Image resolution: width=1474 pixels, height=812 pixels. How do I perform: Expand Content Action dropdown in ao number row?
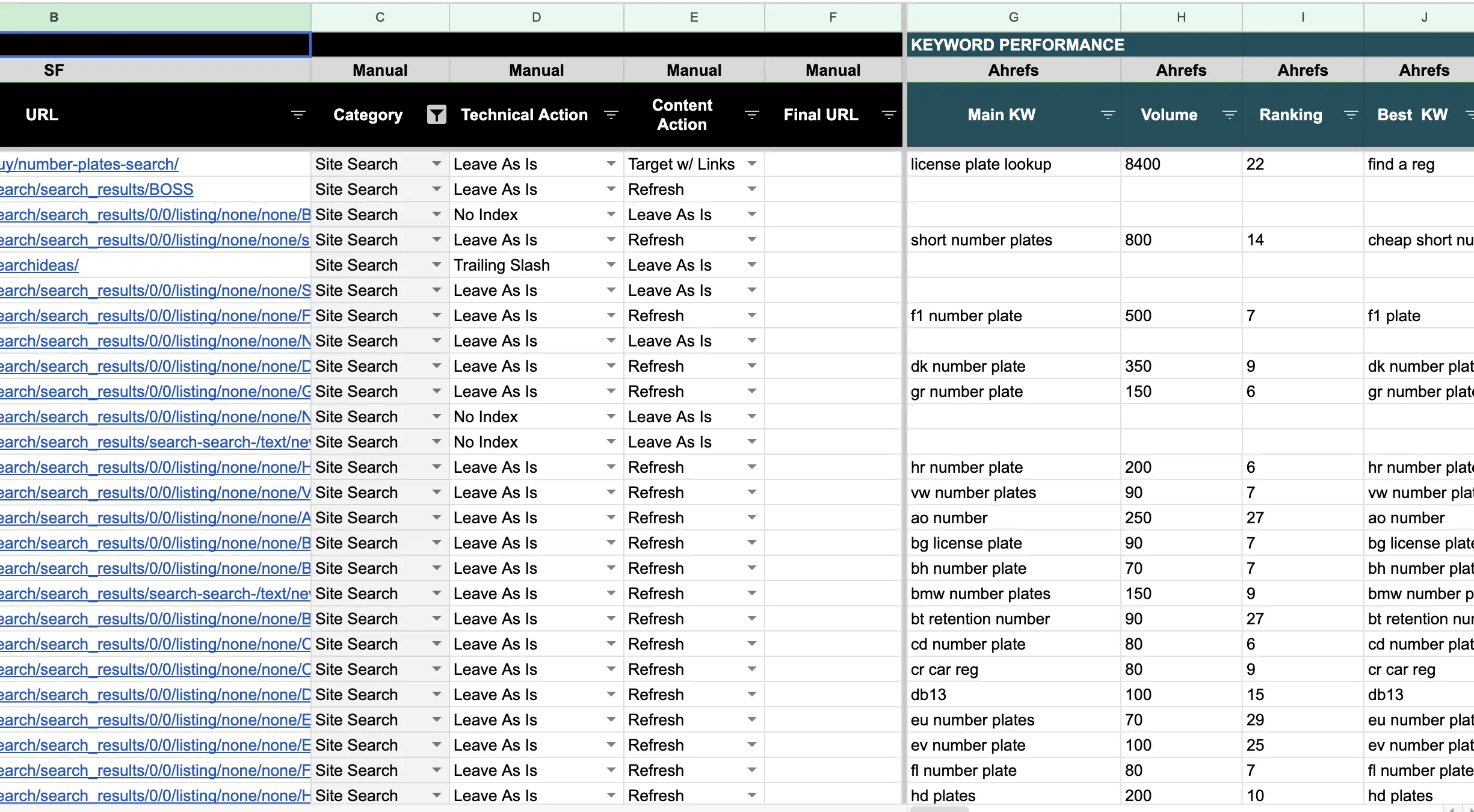coord(751,518)
